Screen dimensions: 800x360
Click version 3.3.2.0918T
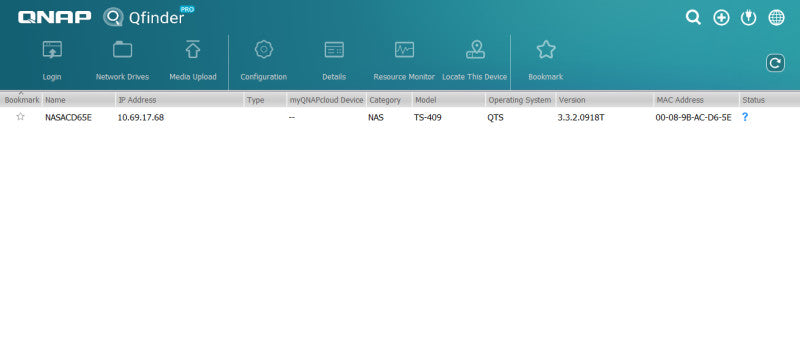click(581, 117)
